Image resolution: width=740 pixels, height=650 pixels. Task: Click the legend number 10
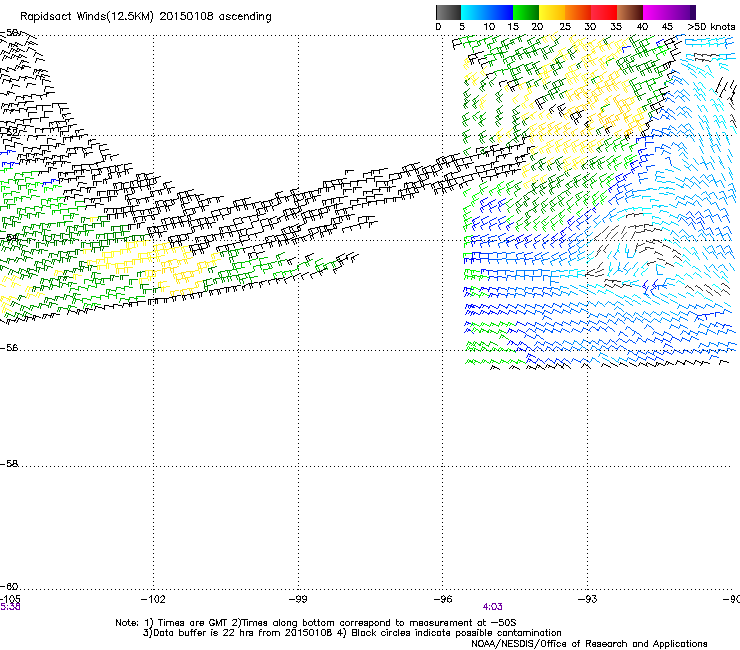pyautogui.click(x=489, y=26)
